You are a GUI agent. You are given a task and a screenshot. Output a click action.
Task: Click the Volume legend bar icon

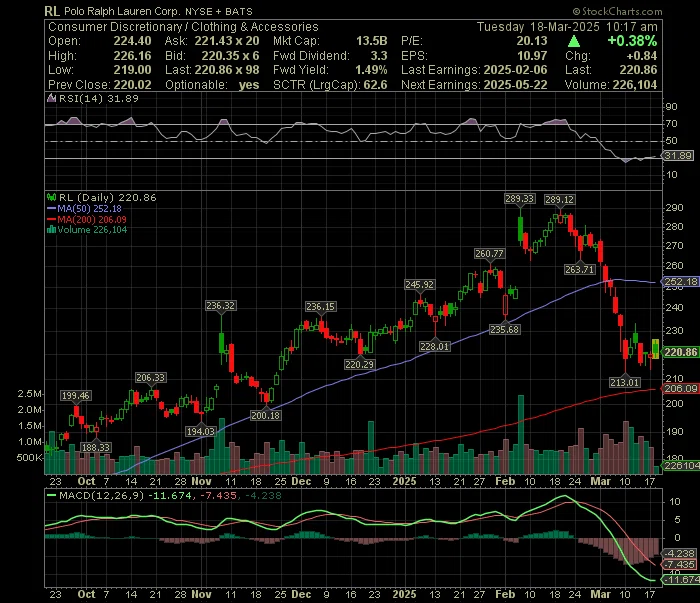tap(51, 230)
